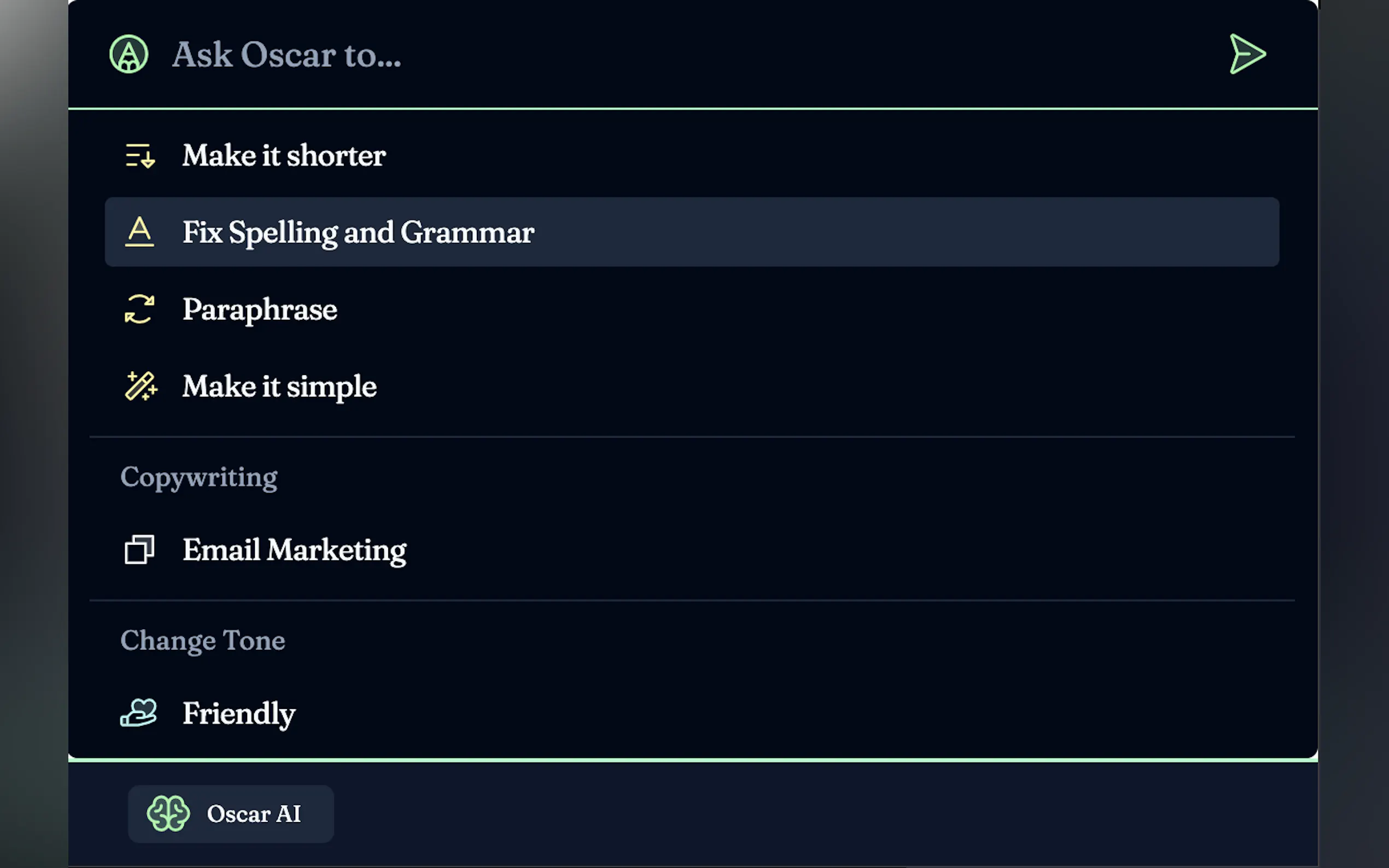1389x868 pixels.
Task: Apply the Friendly tone option
Action: (238, 713)
